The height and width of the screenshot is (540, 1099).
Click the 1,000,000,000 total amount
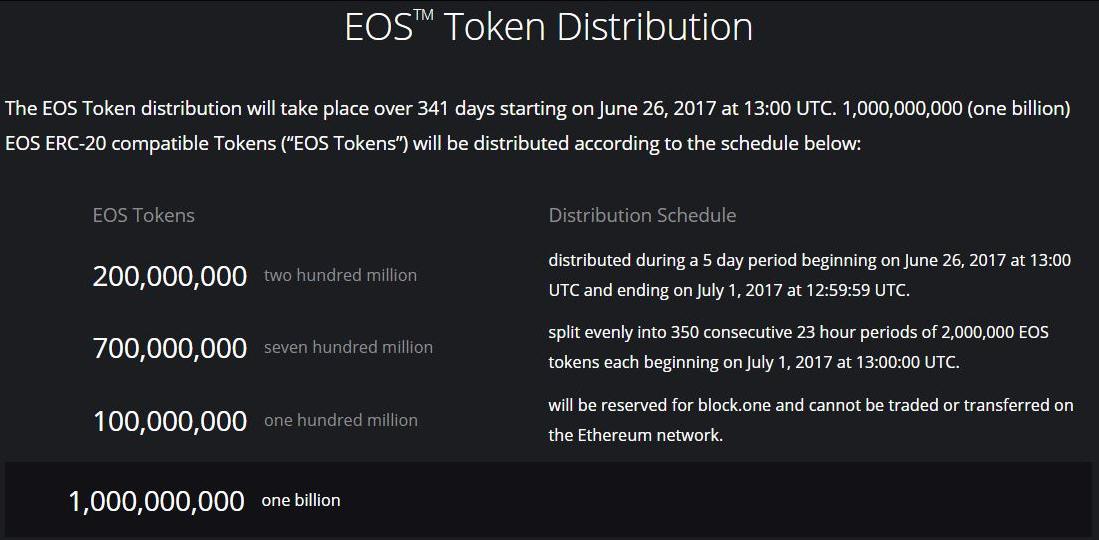pos(156,500)
